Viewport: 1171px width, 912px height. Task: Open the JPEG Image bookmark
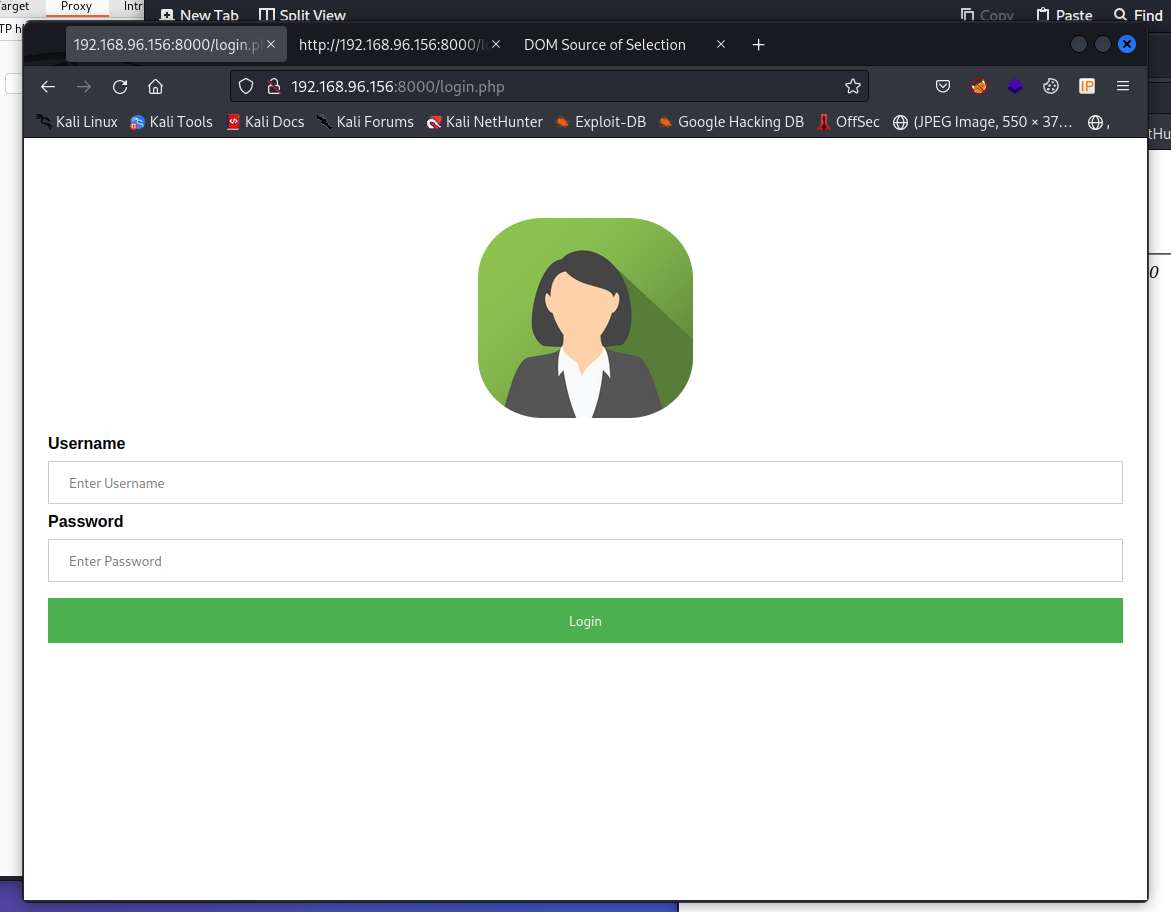point(983,122)
